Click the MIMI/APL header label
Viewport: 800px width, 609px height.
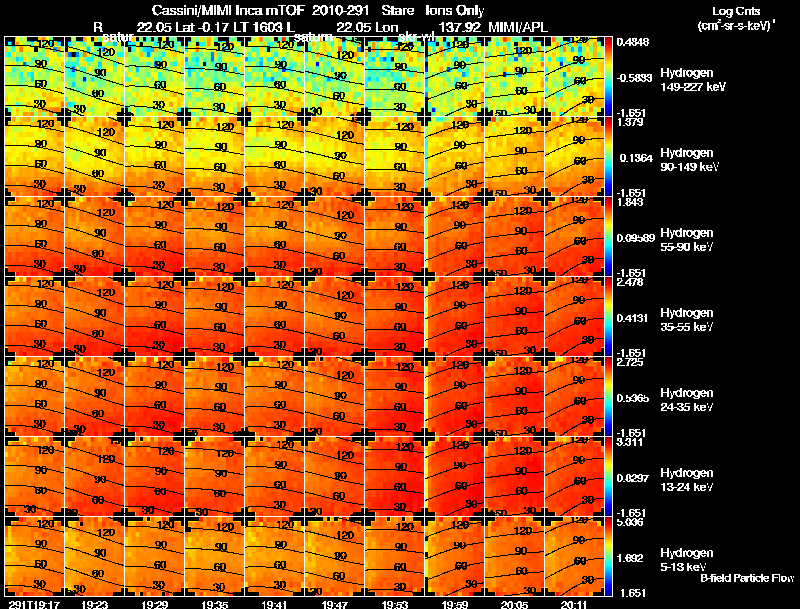[518, 27]
